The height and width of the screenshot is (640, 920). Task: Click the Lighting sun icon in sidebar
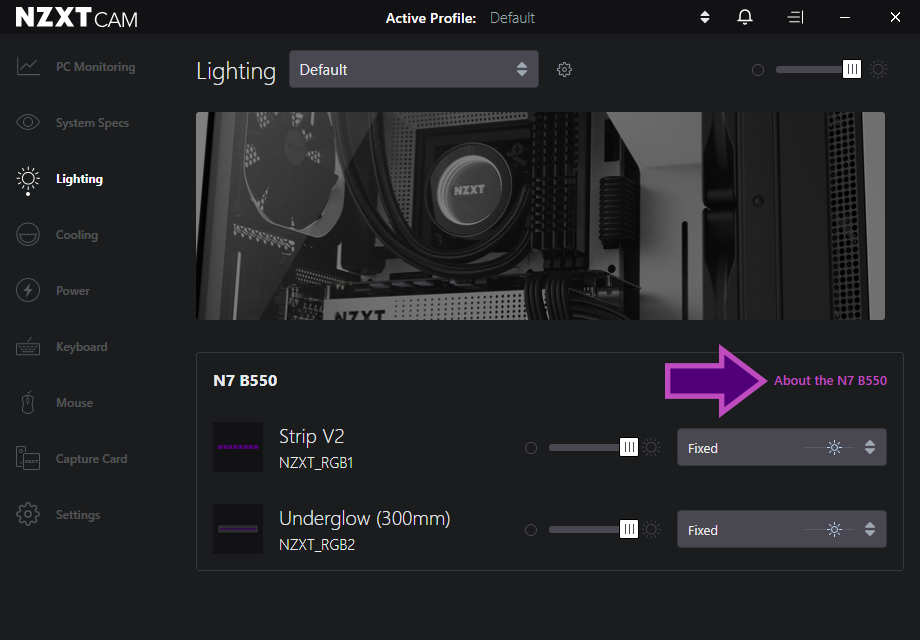[x=28, y=178]
